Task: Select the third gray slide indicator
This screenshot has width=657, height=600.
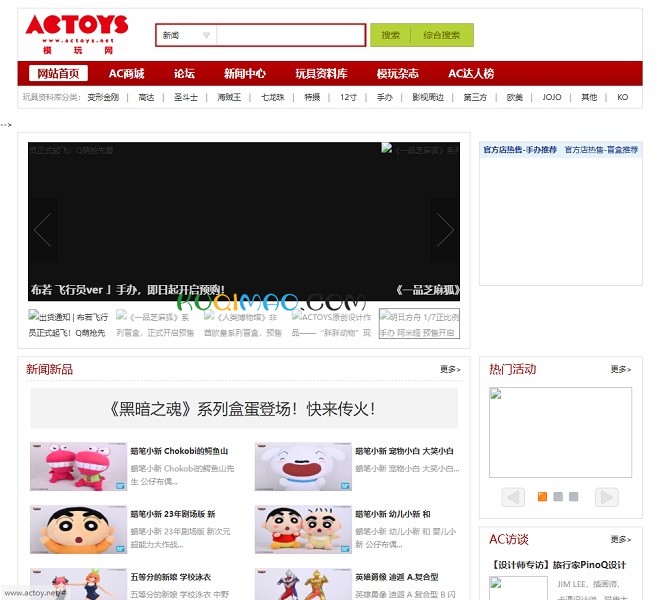Action: point(574,497)
